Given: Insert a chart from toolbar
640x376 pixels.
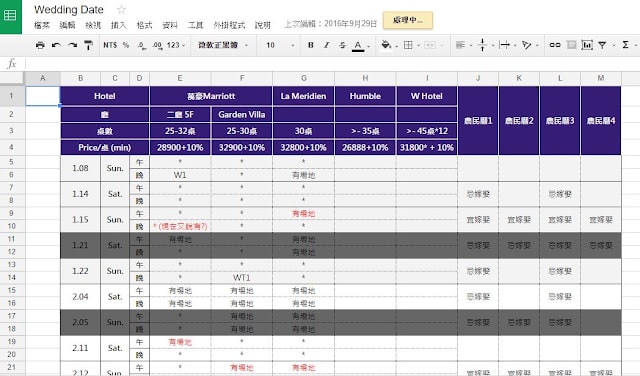Looking at the screenshot, I should [x=587, y=45].
